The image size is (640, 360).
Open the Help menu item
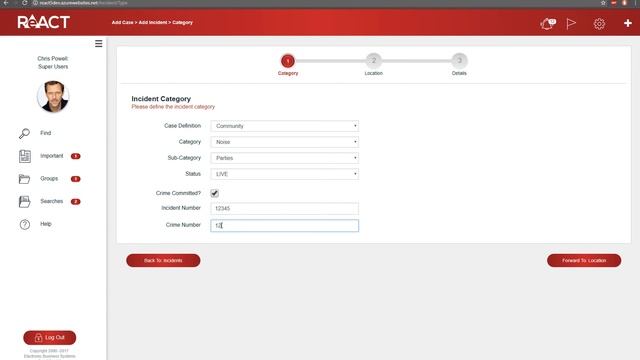46,224
